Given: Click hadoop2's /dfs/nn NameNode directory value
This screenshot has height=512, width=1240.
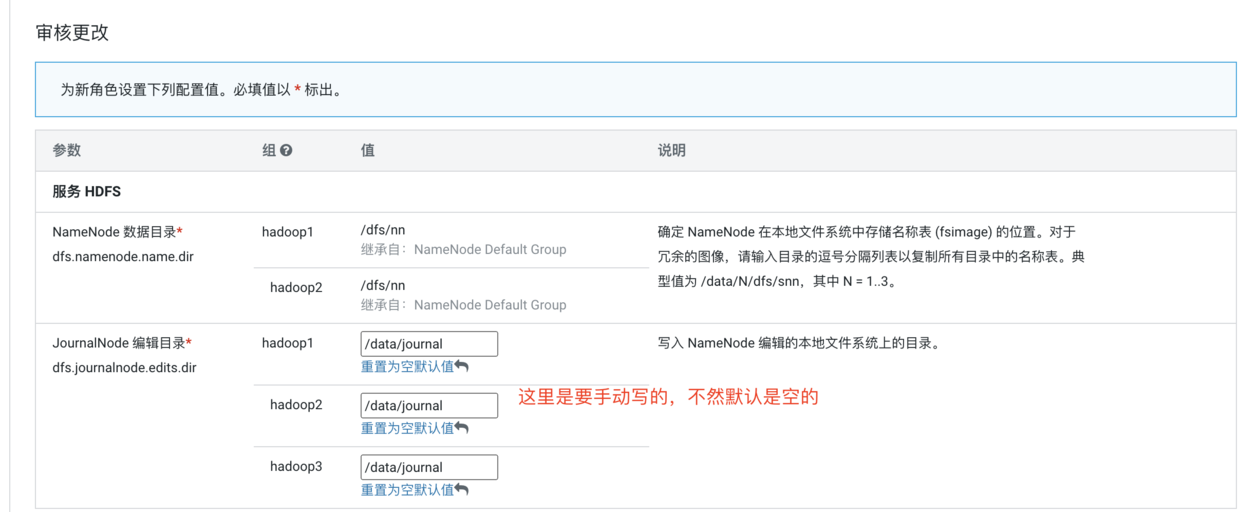Looking at the screenshot, I should point(383,286).
